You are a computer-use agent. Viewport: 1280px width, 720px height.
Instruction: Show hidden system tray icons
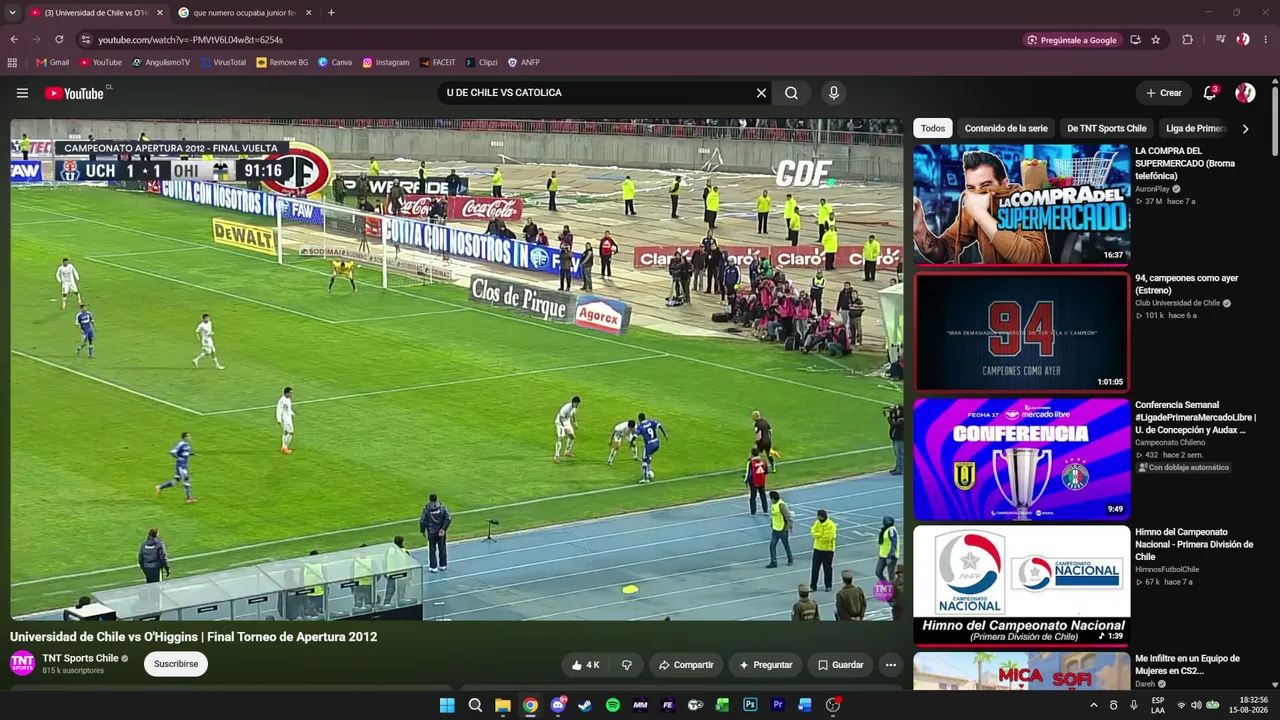pyautogui.click(x=1093, y=705)
